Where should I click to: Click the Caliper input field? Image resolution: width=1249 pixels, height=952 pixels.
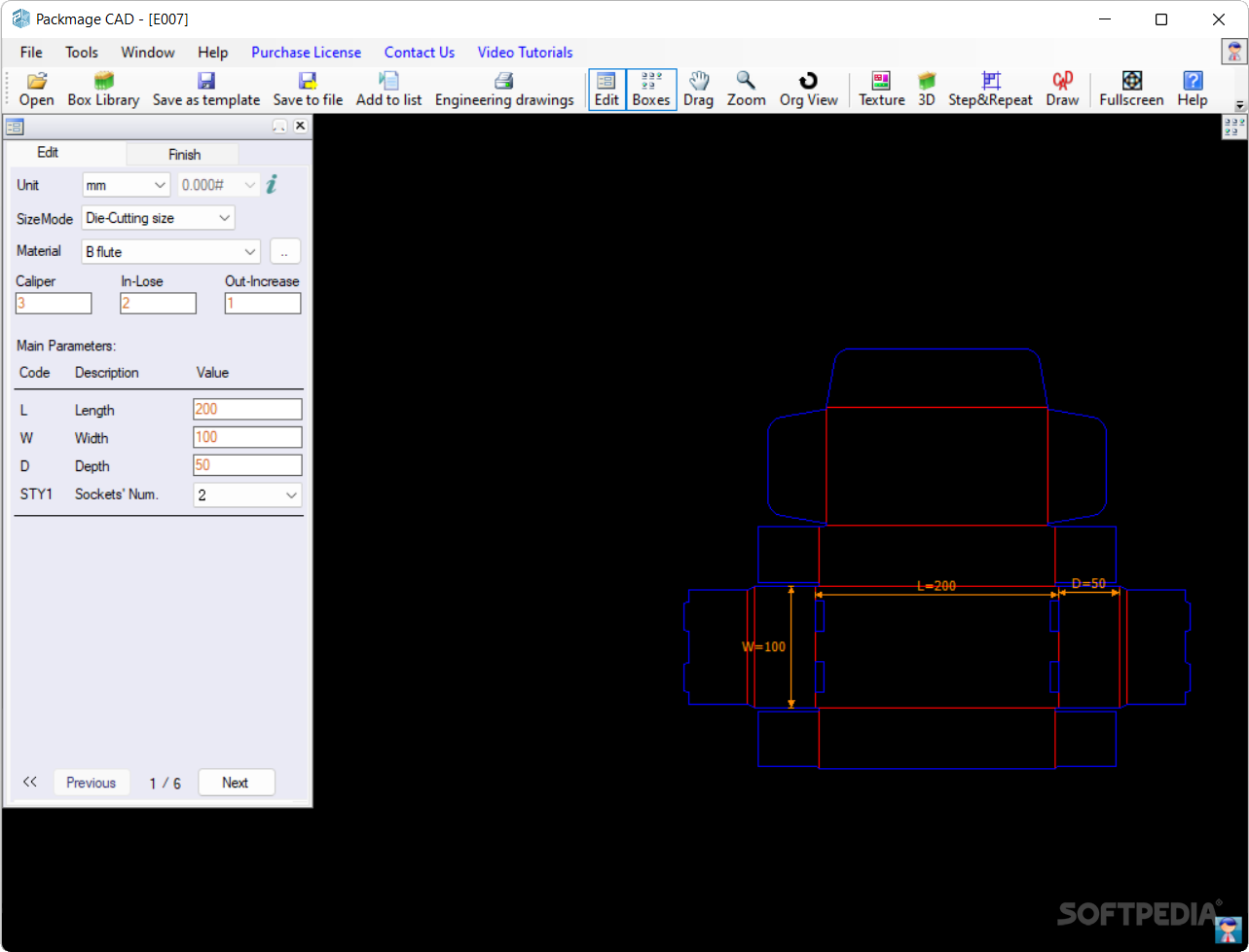[x=54, y=304]
